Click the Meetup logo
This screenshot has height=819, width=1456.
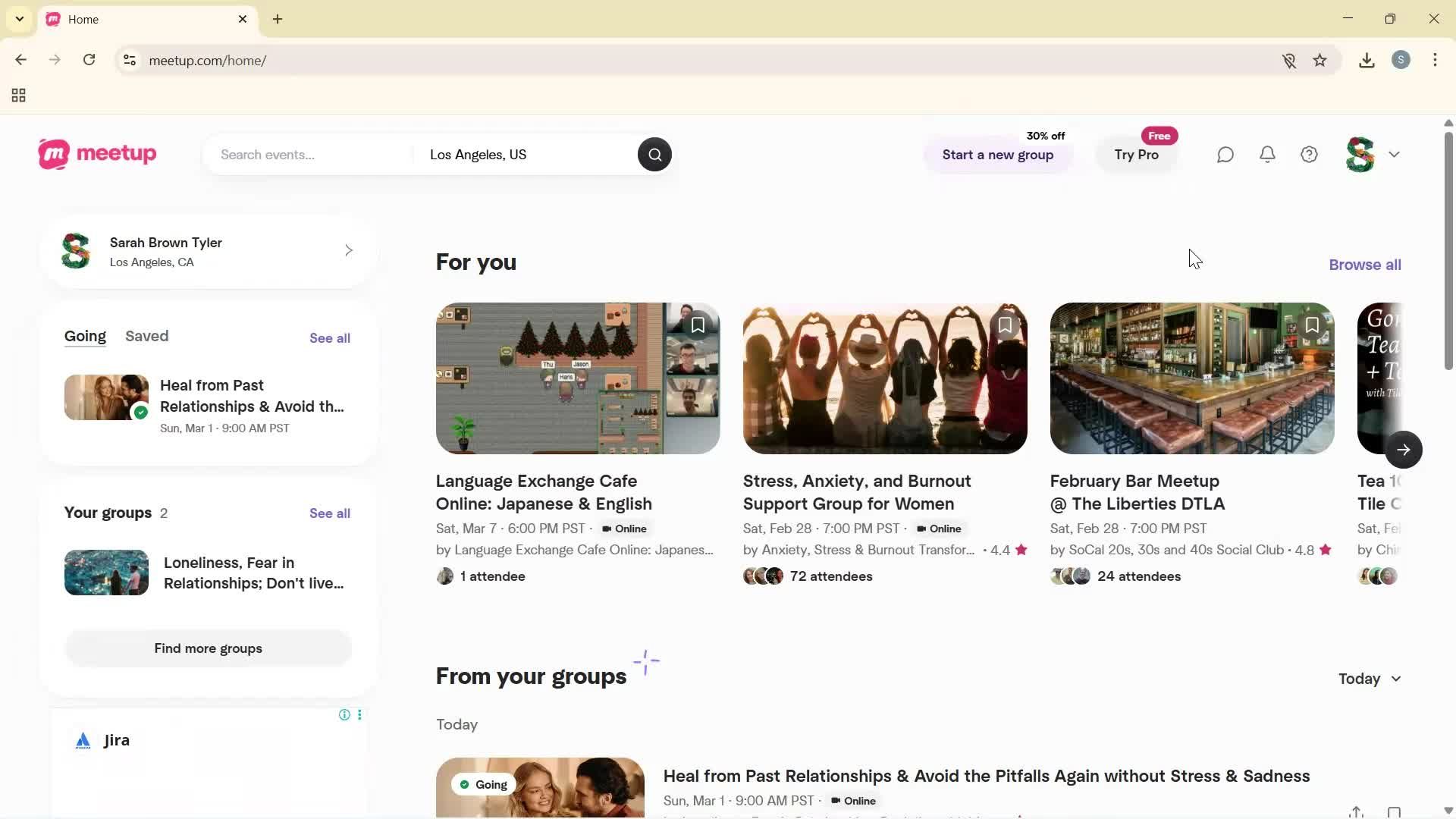tap(96, 154)
